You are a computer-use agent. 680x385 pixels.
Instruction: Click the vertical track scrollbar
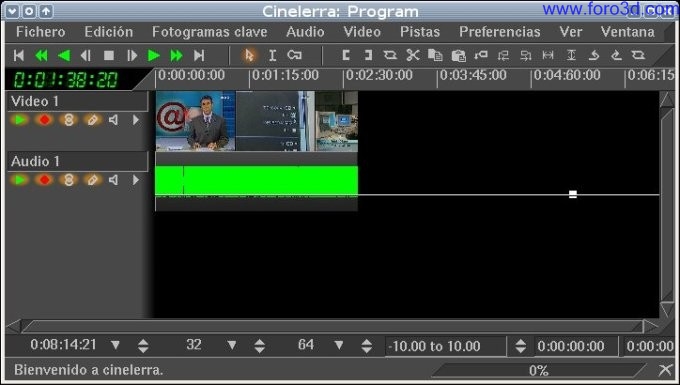point(667,204)
